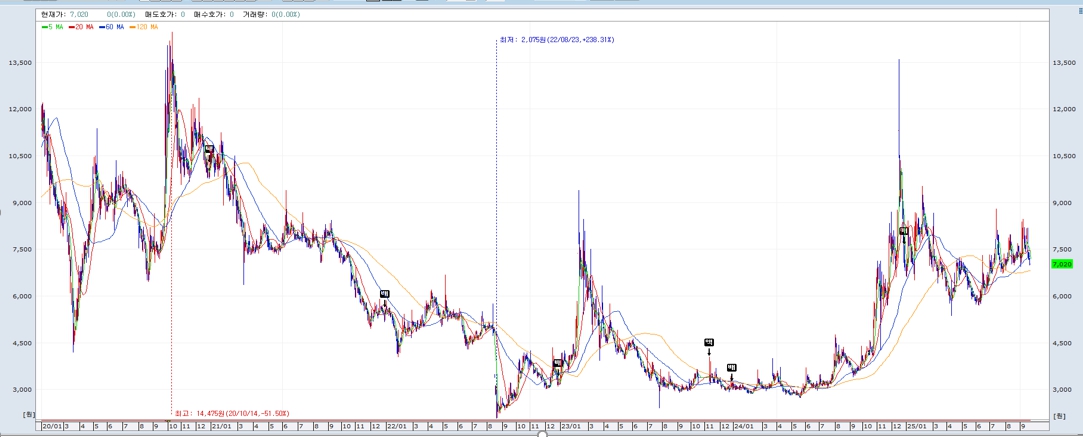This screenshot has height=437, width=1083.
Task: Click the event marker near 25/01 peak
Action: [903, 231]
